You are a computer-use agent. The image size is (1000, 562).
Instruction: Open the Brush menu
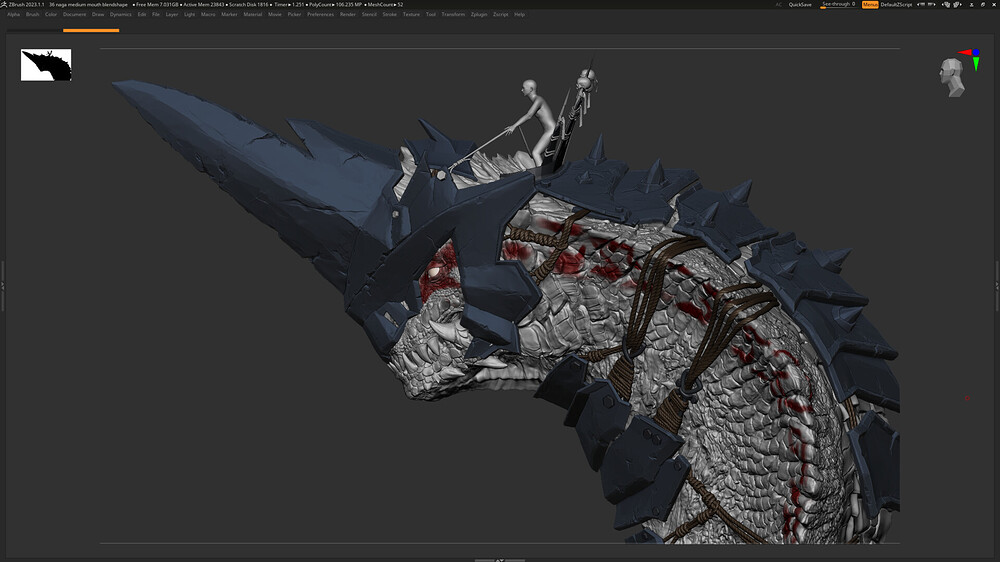tap(32, 15)
